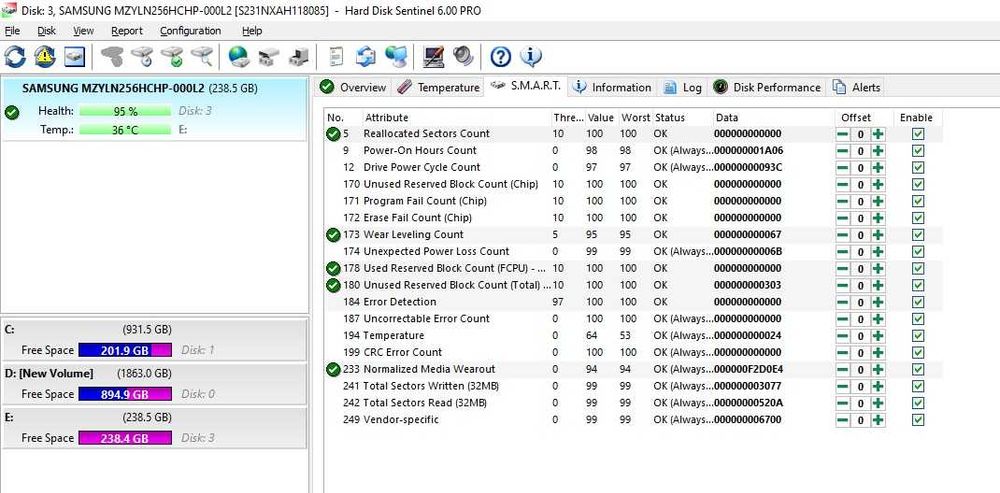Click the blue refresh arrows toolbar icon
This screenshot has width=1000, height=493.
[x=15, y=57]
